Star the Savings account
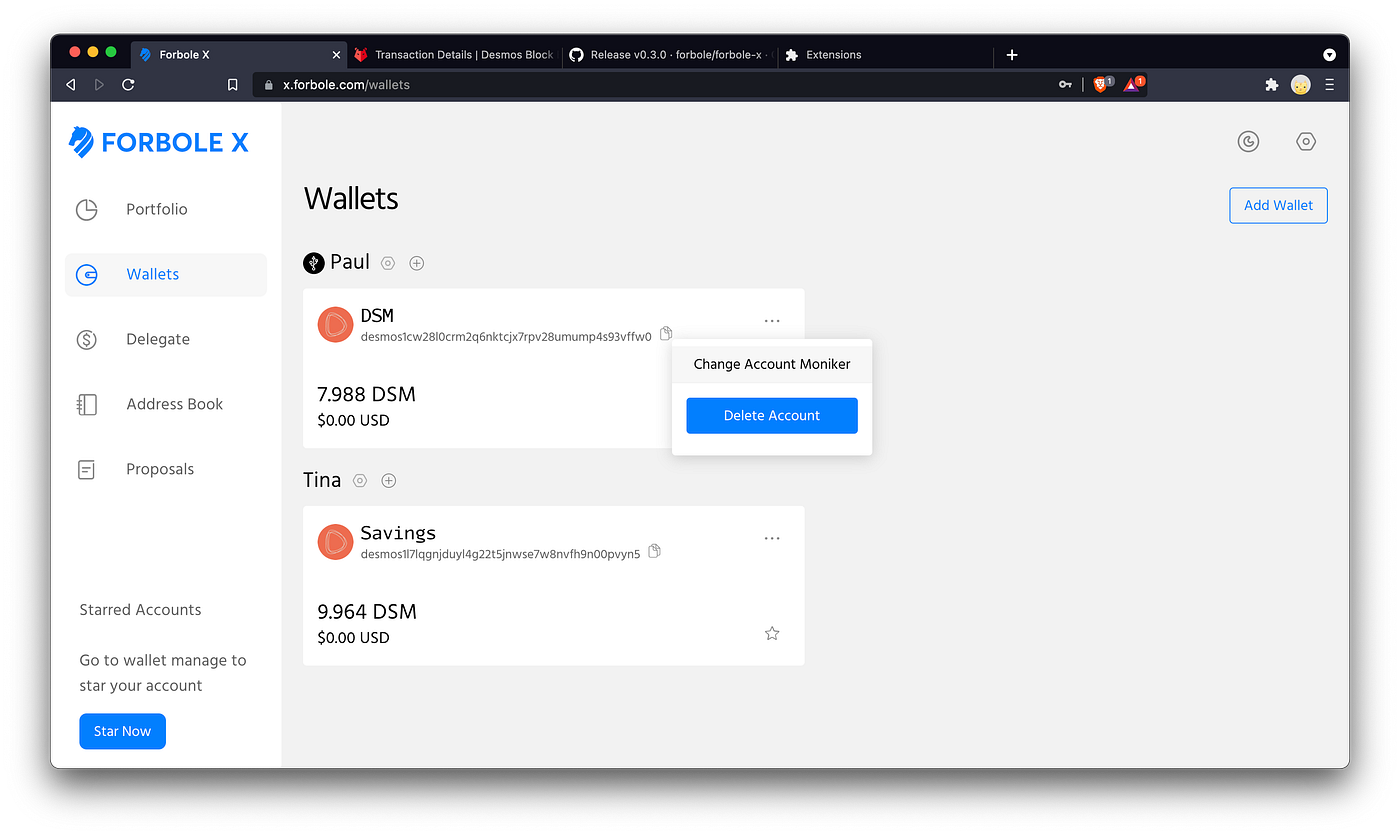The image size is (1400, 835). [771, 633]
